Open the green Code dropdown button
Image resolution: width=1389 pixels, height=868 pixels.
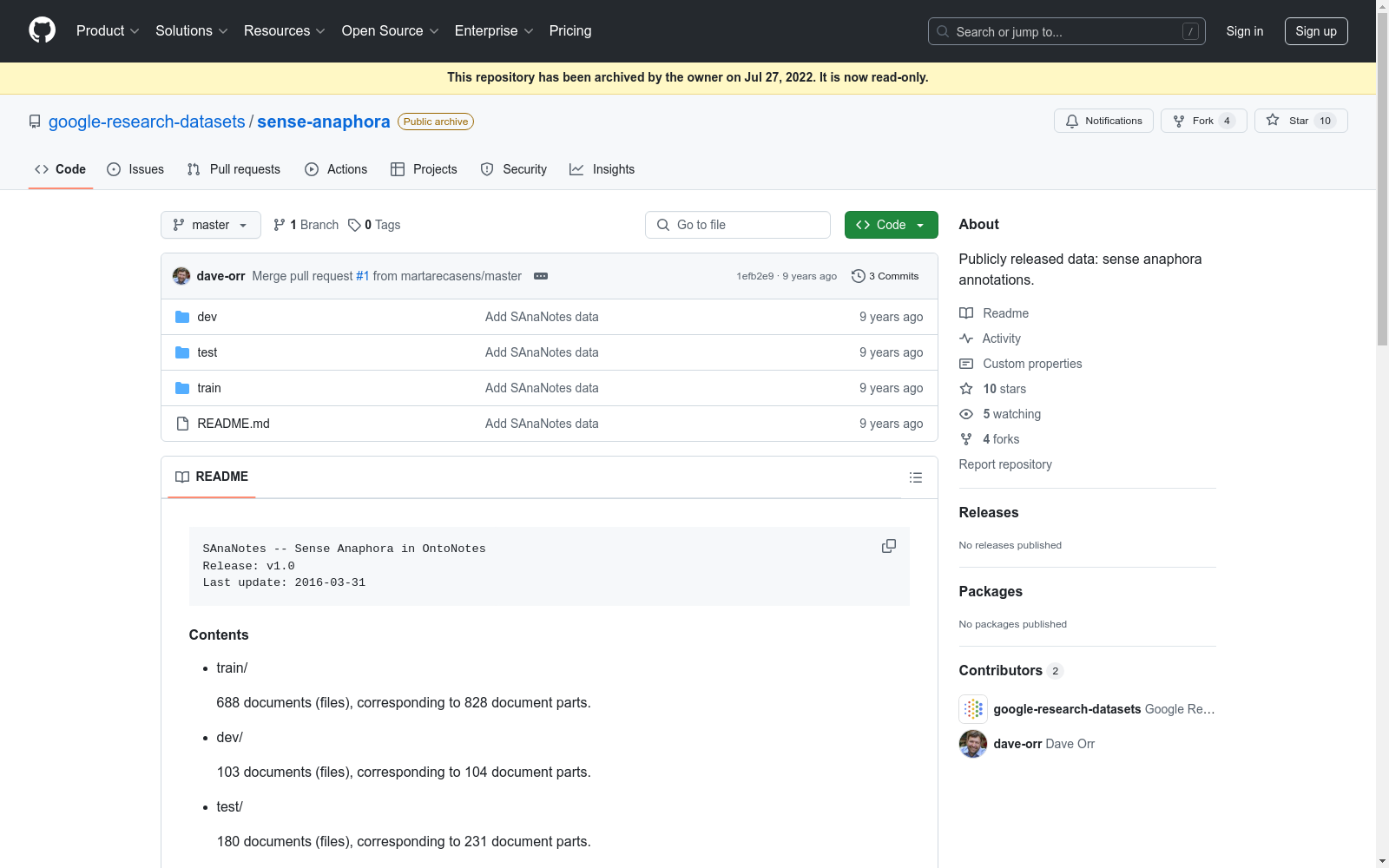[891, 225]
